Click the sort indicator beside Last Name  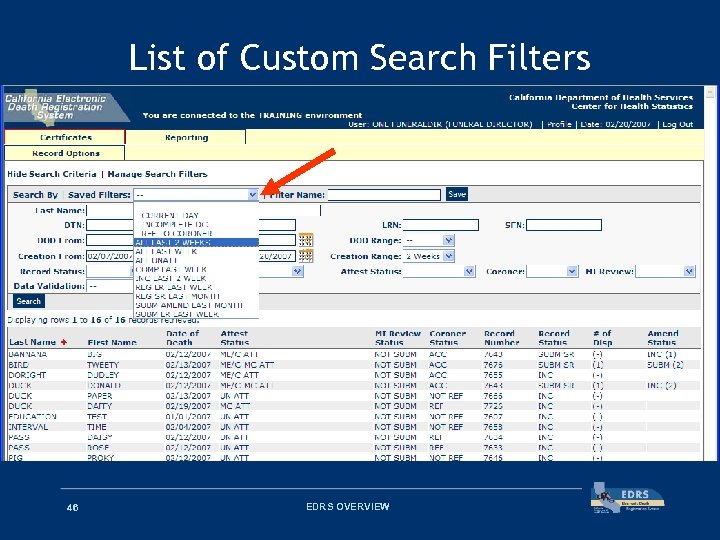click(x=64, y=342)
